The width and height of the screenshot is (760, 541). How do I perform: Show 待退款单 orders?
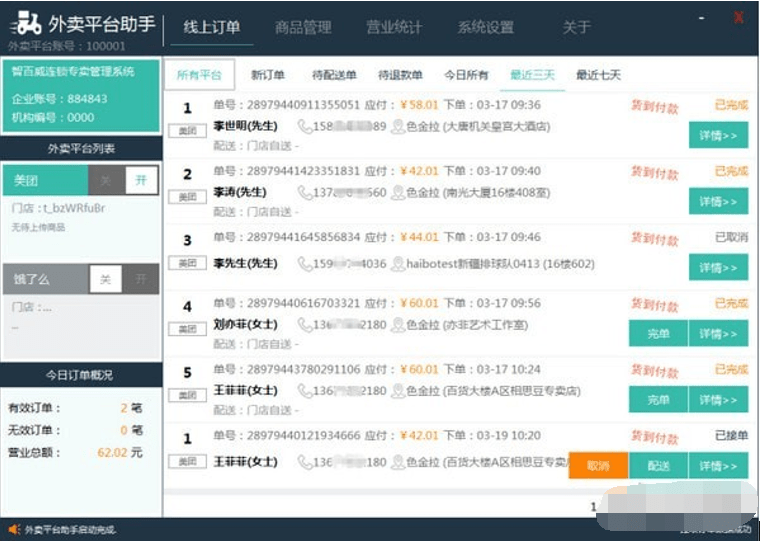point(400,75)
